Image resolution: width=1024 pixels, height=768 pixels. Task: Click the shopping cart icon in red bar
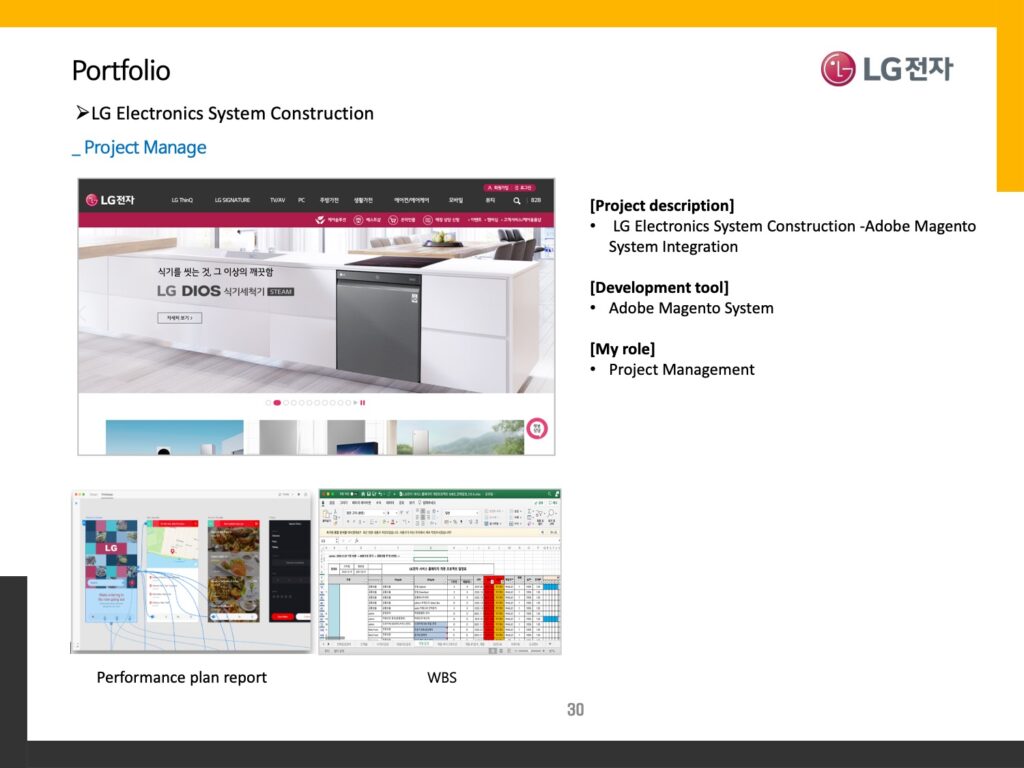(393, 219)
